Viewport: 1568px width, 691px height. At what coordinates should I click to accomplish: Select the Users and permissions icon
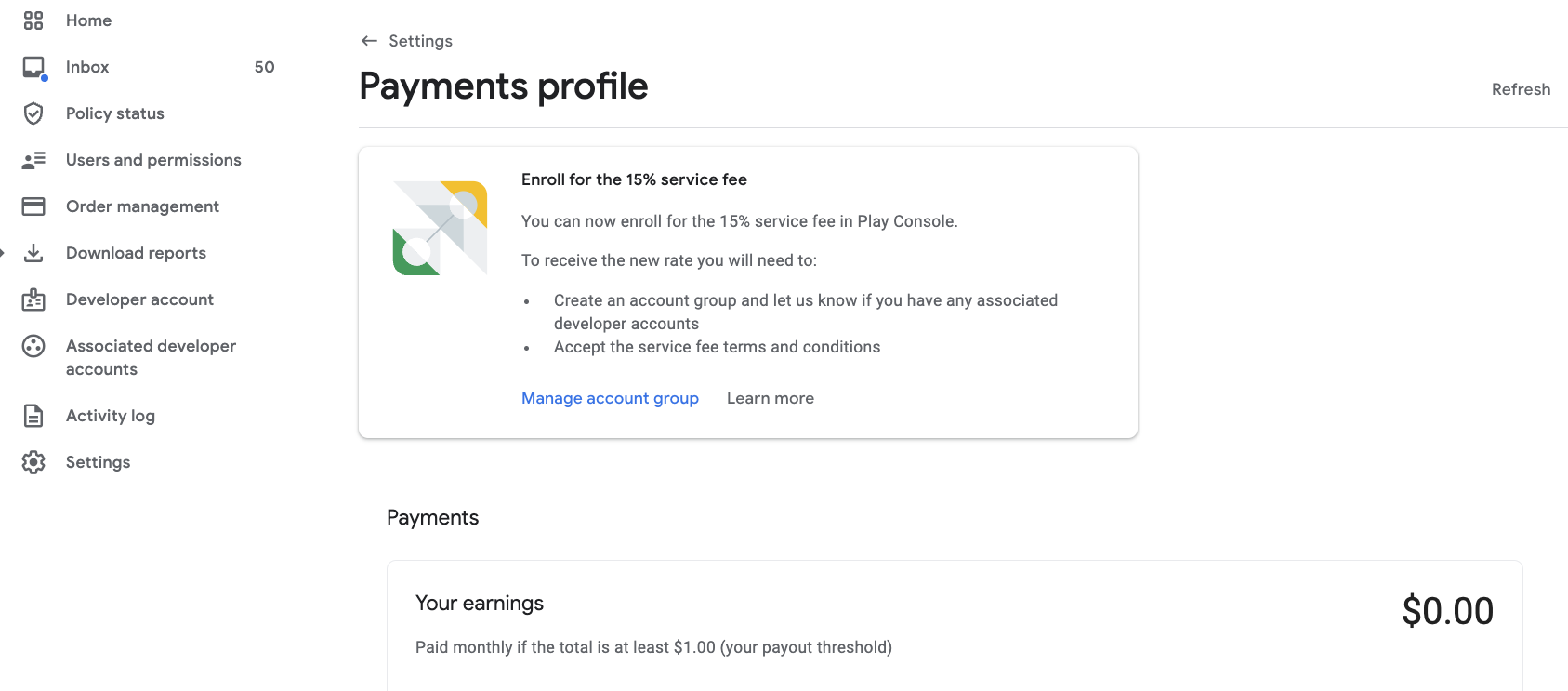coord(33,160)
